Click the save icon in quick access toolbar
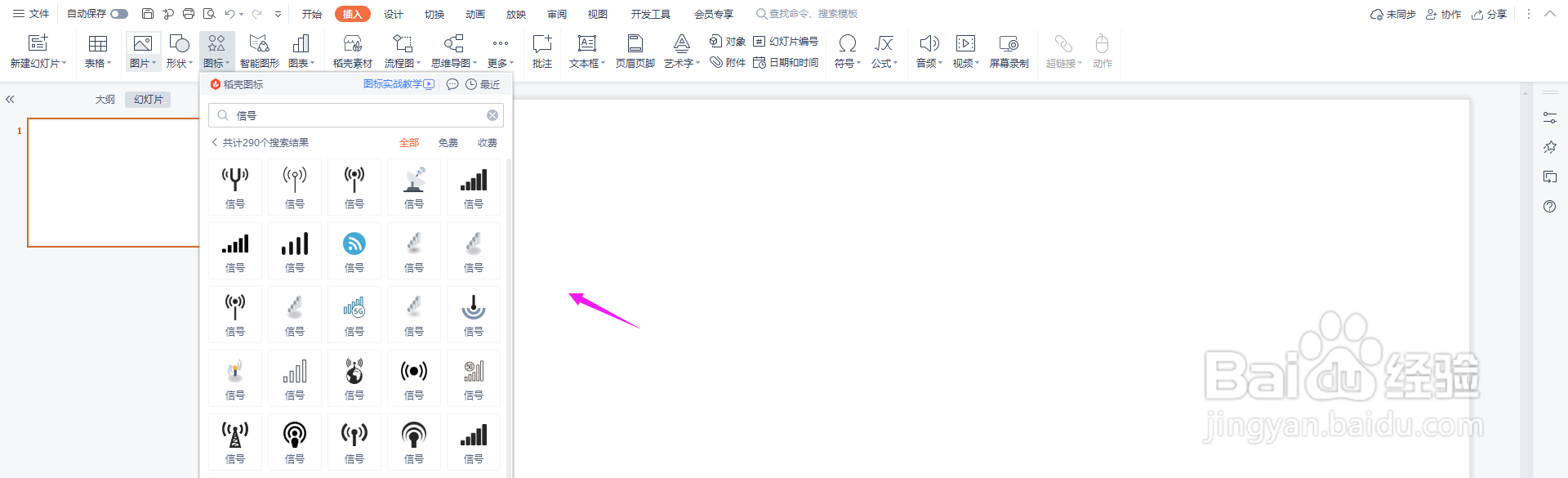The height and width of the screenshot is (478, 1568). coord(148,14)
